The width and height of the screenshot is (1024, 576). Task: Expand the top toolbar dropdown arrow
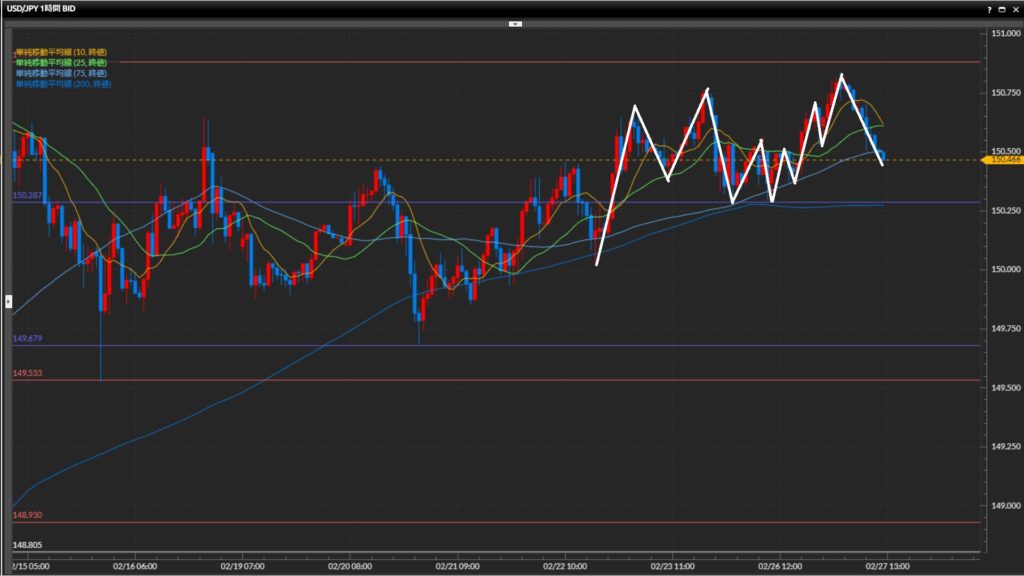point(514,22)
